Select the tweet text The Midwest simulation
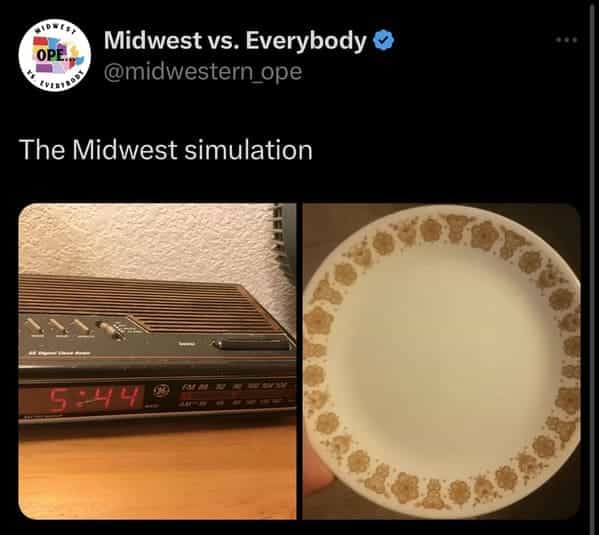The width and height of the screenshot is (599, 535). (165, 149)
